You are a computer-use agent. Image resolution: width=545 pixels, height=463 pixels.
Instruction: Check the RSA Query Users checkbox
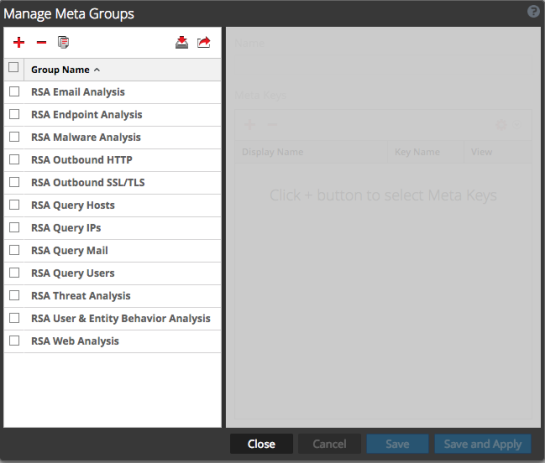(14, 273)
